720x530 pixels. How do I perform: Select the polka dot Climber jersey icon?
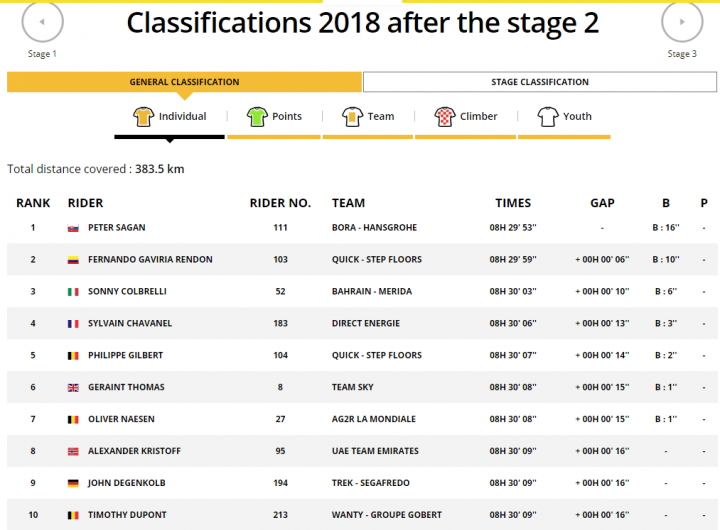point(445,117)
